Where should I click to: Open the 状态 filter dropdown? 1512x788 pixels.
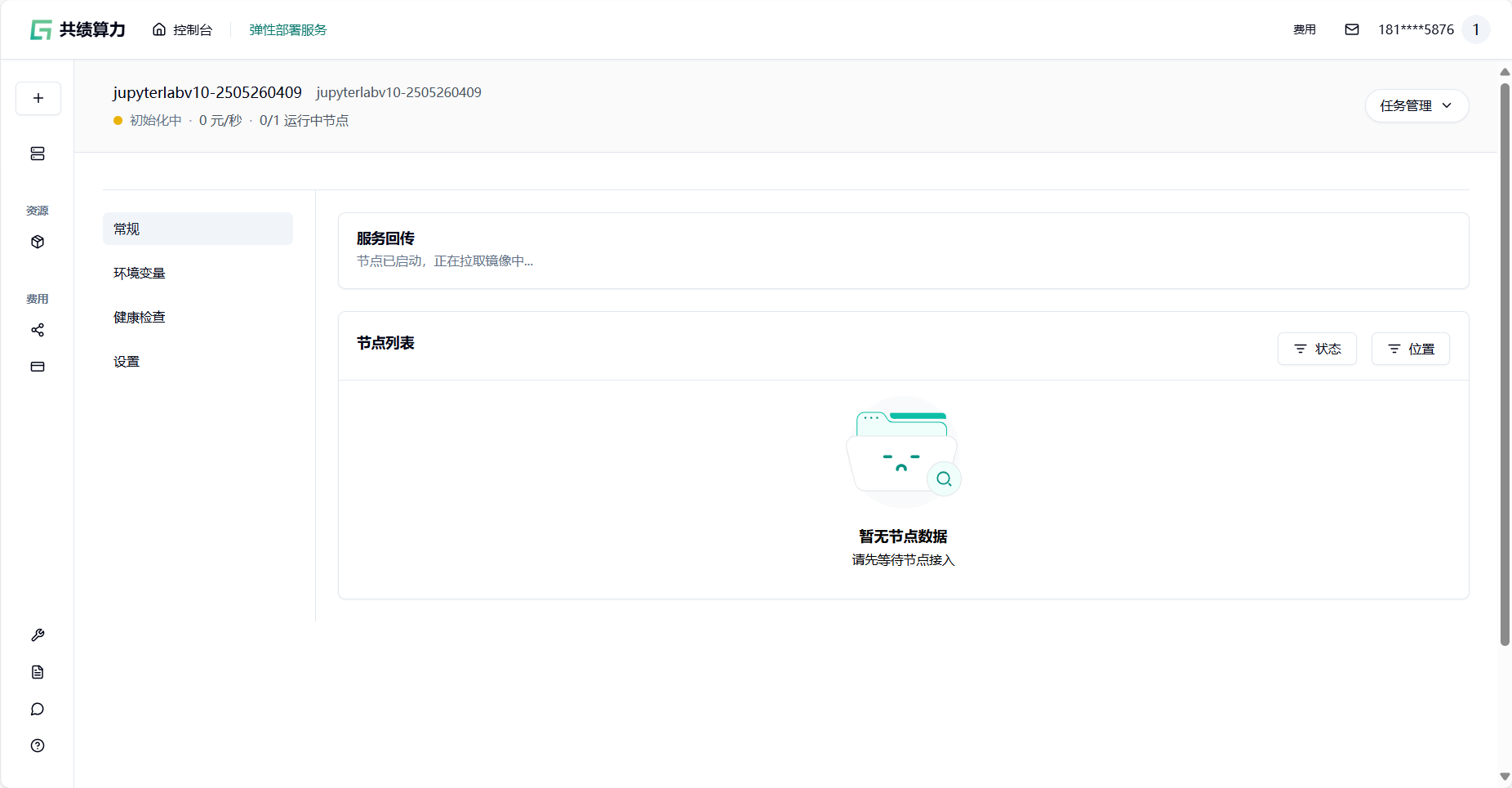1317,349
